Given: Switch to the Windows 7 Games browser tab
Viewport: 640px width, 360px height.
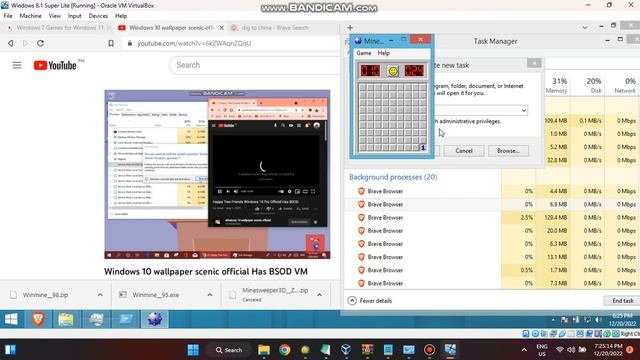Looking at the screenshot, I should 59,28.
